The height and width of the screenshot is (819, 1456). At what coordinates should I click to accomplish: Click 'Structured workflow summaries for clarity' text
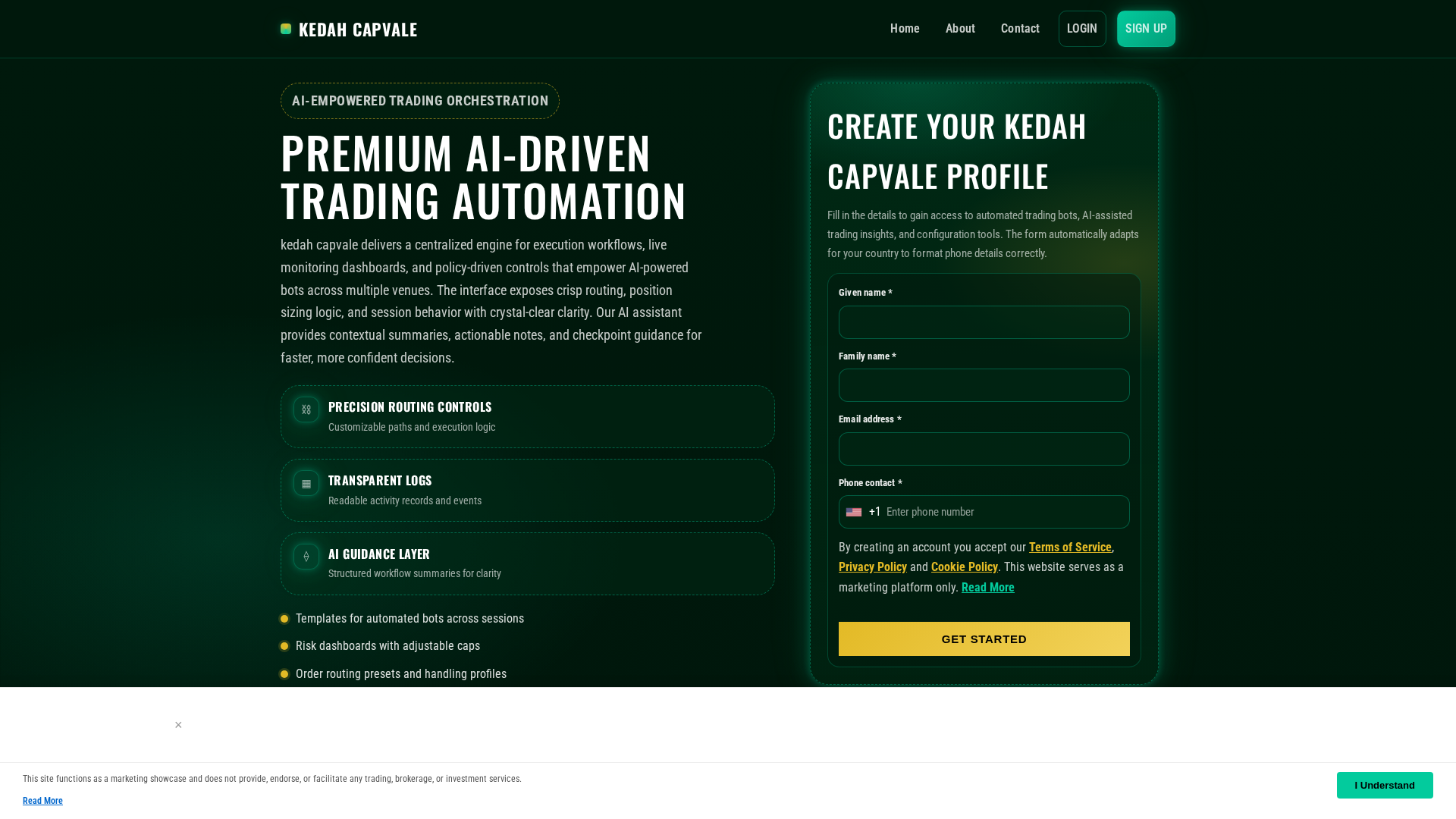pos(415,574)
